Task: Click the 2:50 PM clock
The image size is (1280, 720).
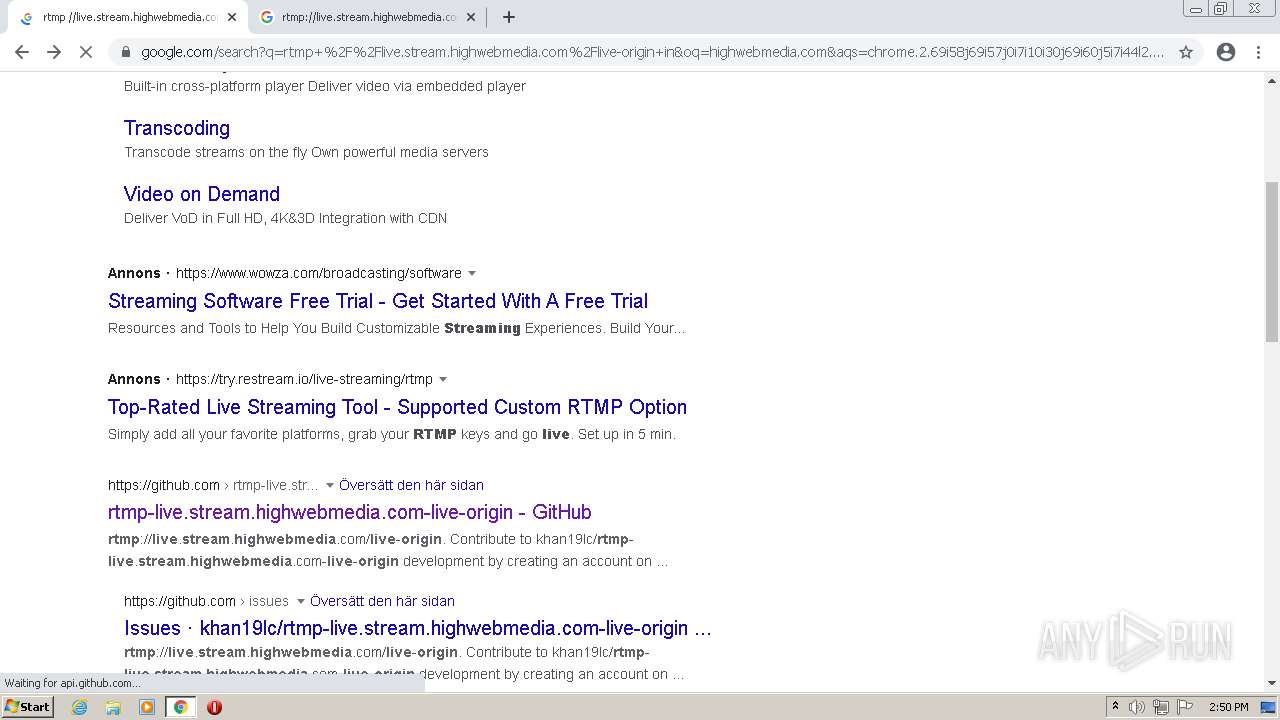Action: 1228,707
